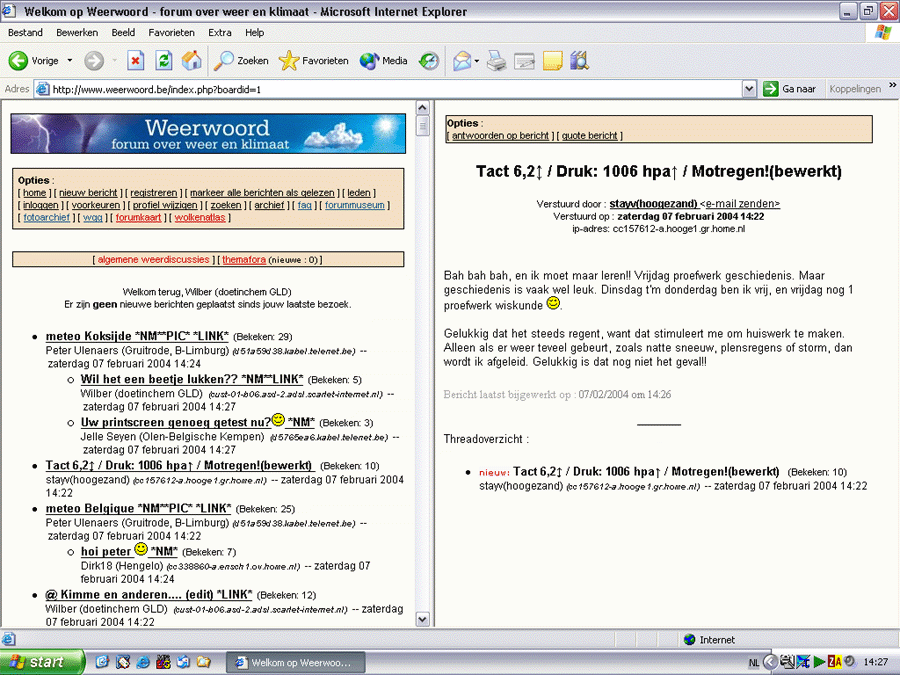Click the Print toolbar icon
900x675 pixels.
tap(496, 61)
